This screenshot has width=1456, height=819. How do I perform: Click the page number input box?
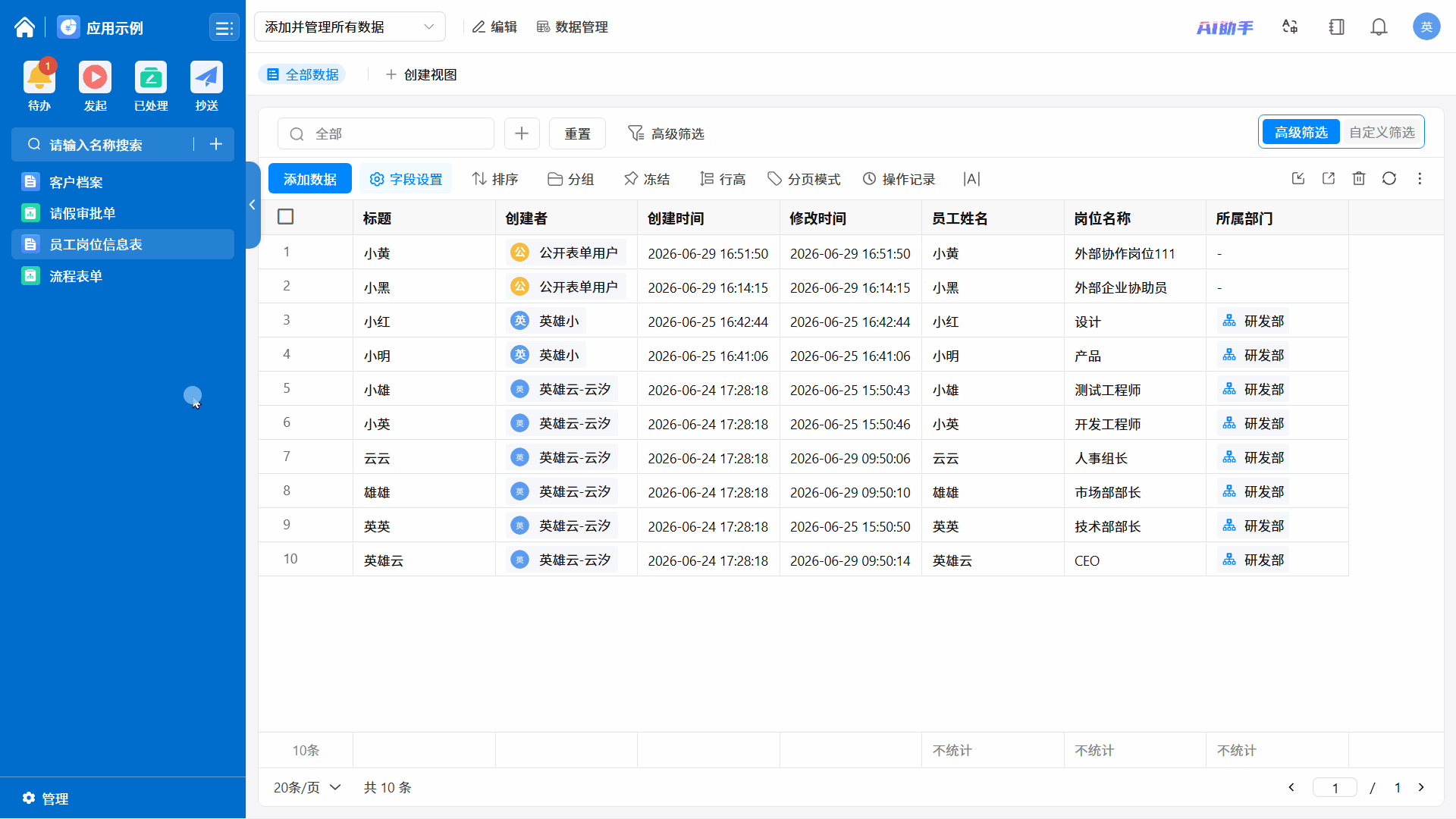1335,787
